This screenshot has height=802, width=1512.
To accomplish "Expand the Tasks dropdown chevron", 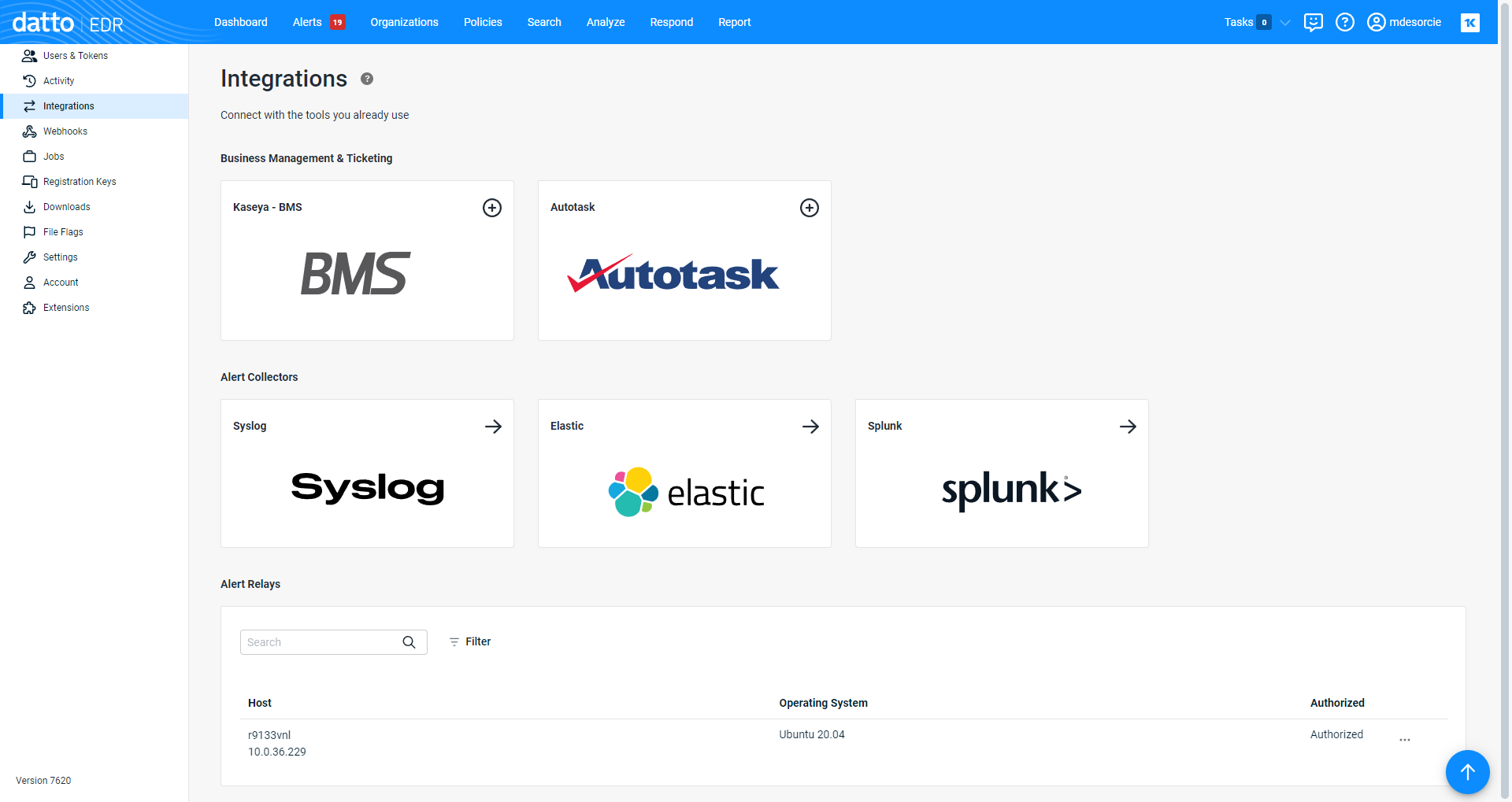I will 1285,23.
